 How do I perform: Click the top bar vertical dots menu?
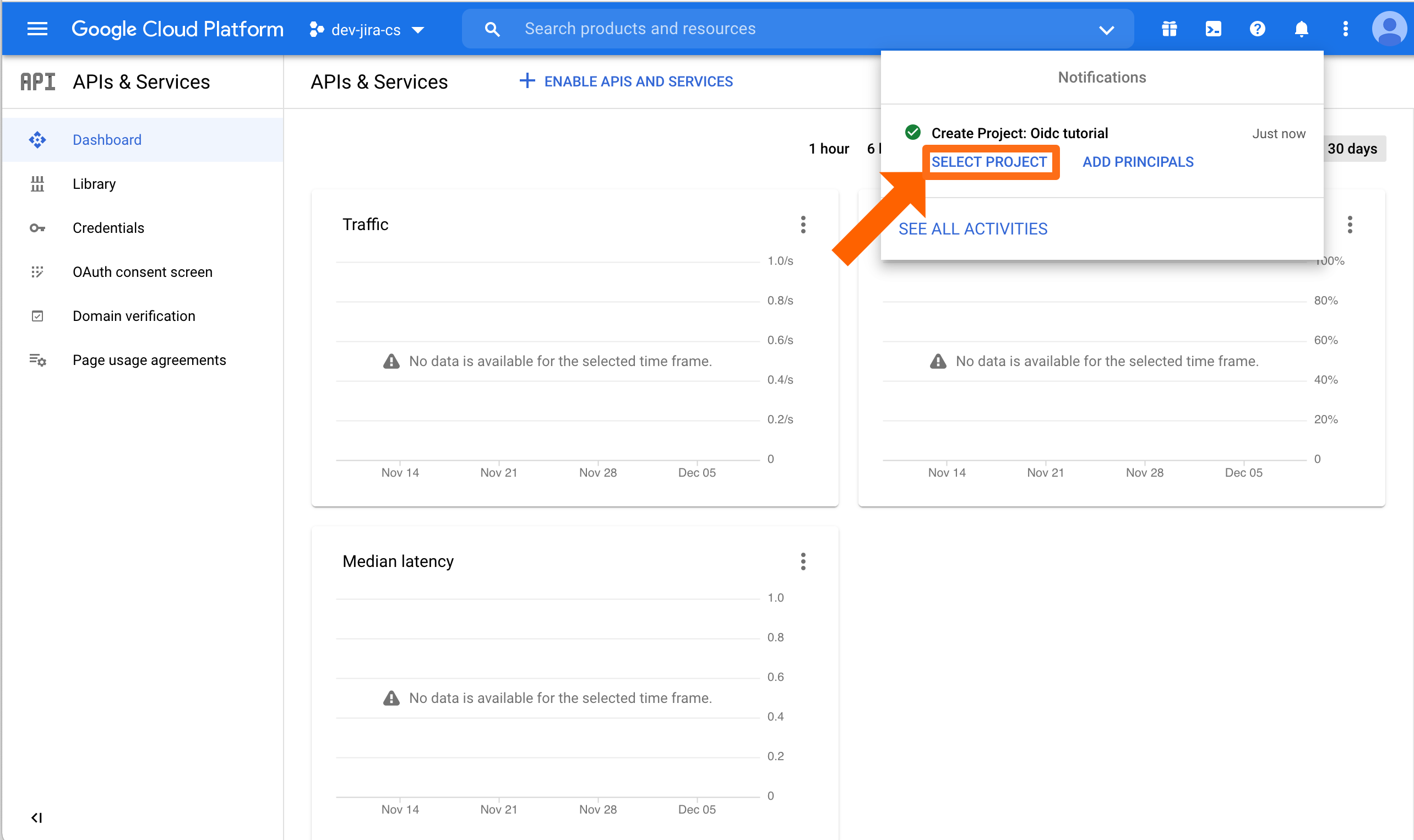pos(1346,29)
